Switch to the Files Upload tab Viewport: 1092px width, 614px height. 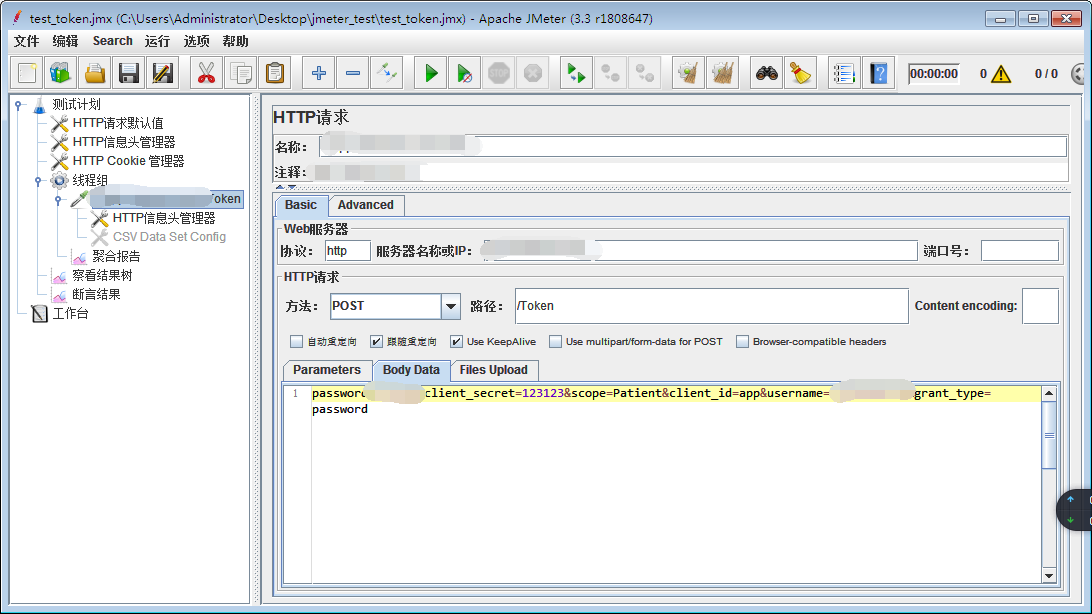pyautogui.click(x=494, y=370)
